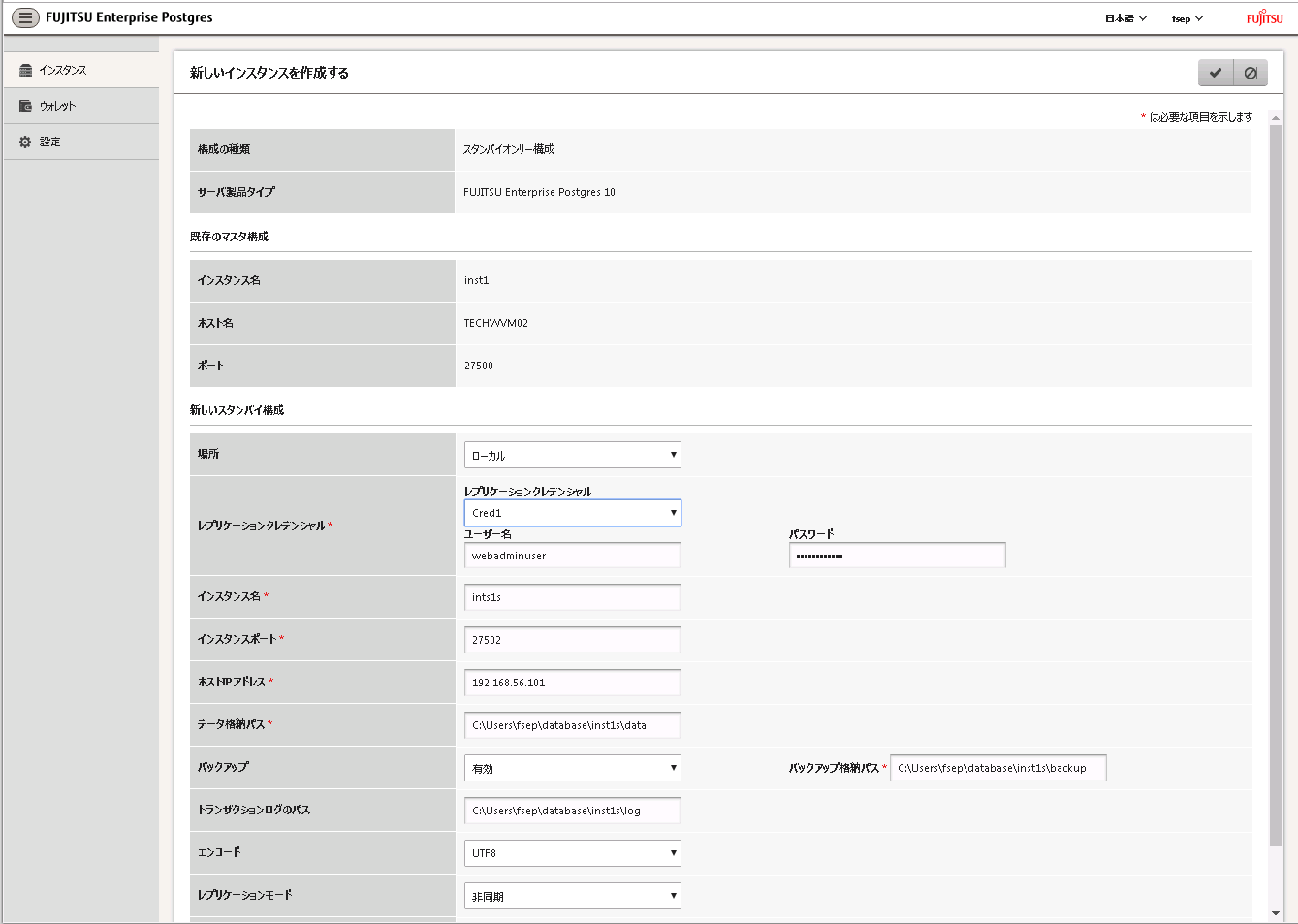Click the データ格納パス input field
This screenshot has width=1298, height=924.
pos(573,725)
